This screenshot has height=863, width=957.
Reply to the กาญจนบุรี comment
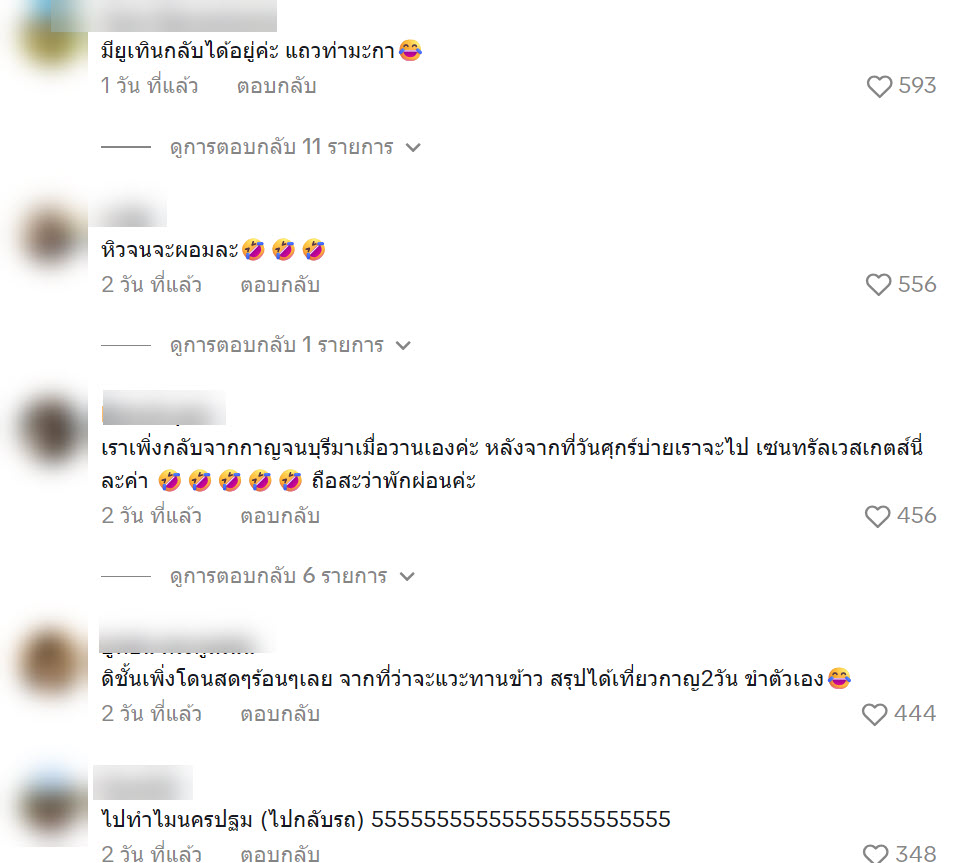point(280,516)
